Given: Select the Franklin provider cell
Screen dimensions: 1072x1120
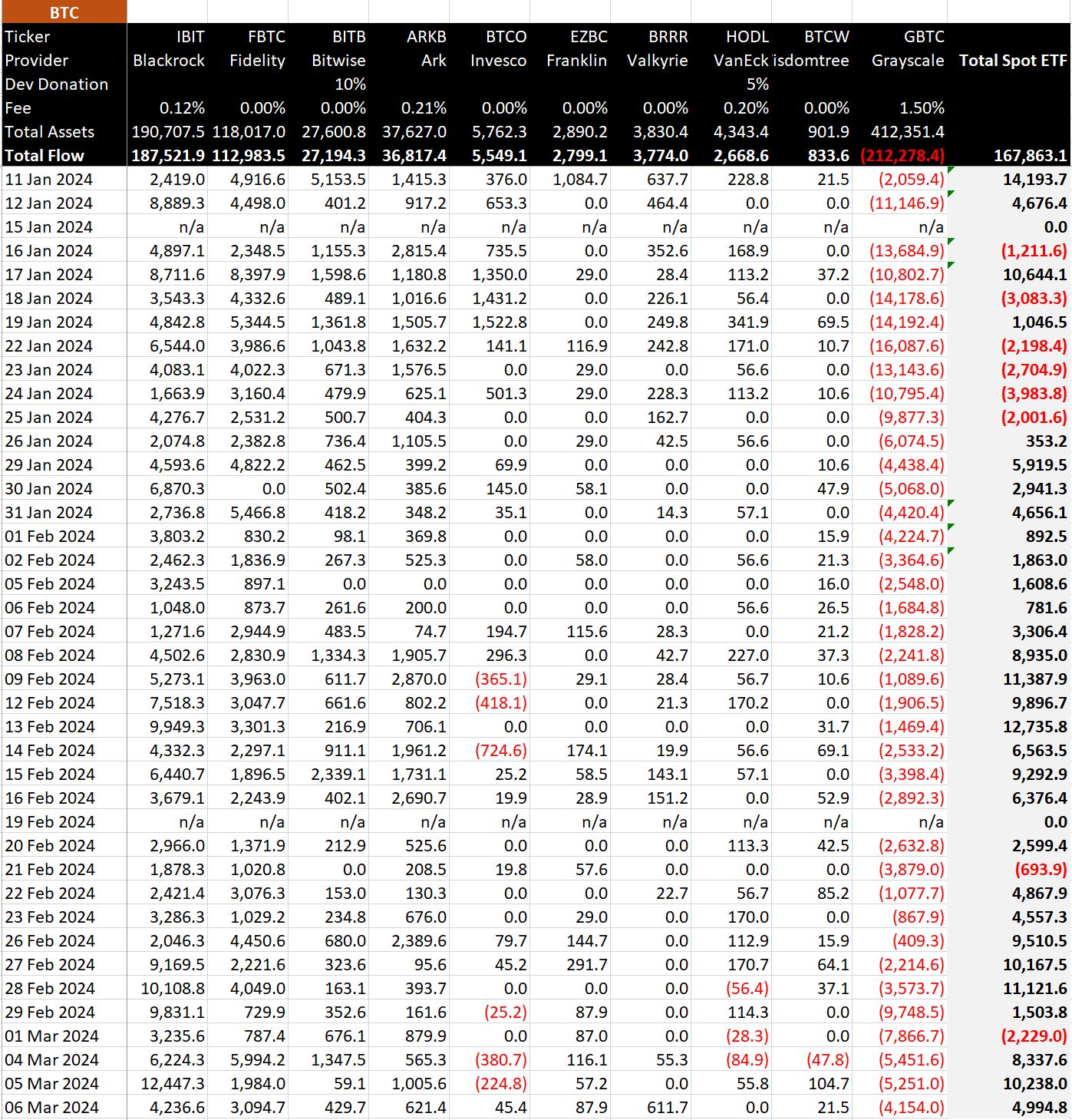Looking at the screenshot, I should tap(577, 61).
